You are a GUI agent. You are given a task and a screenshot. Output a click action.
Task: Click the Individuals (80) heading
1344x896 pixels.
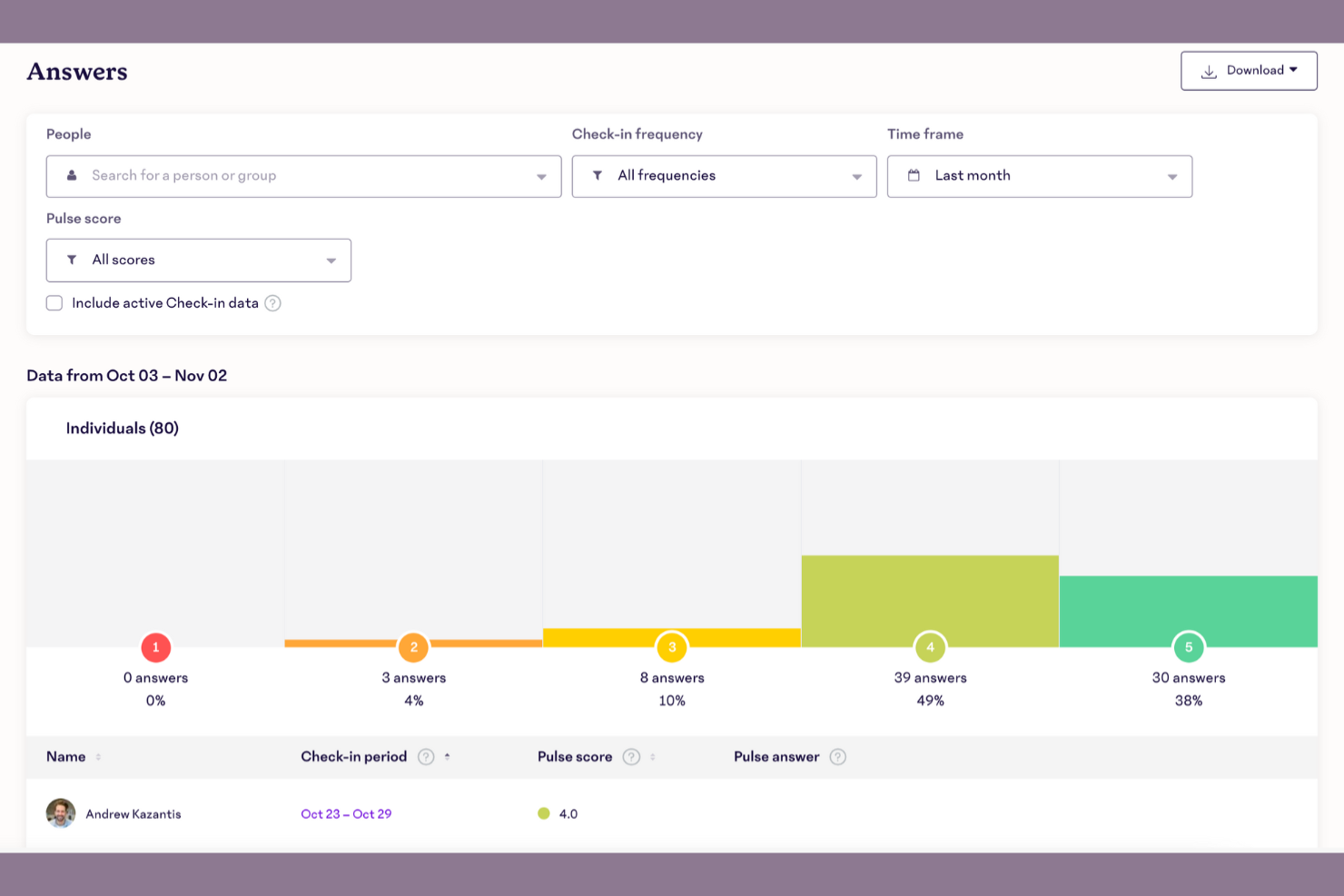(x=123, y=428)
